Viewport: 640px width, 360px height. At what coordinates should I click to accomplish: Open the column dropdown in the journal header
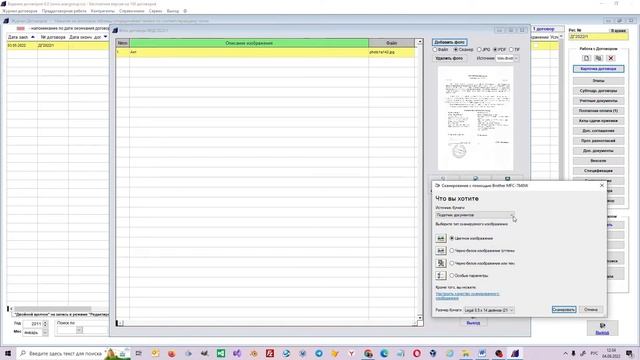[x=105, y=37]
